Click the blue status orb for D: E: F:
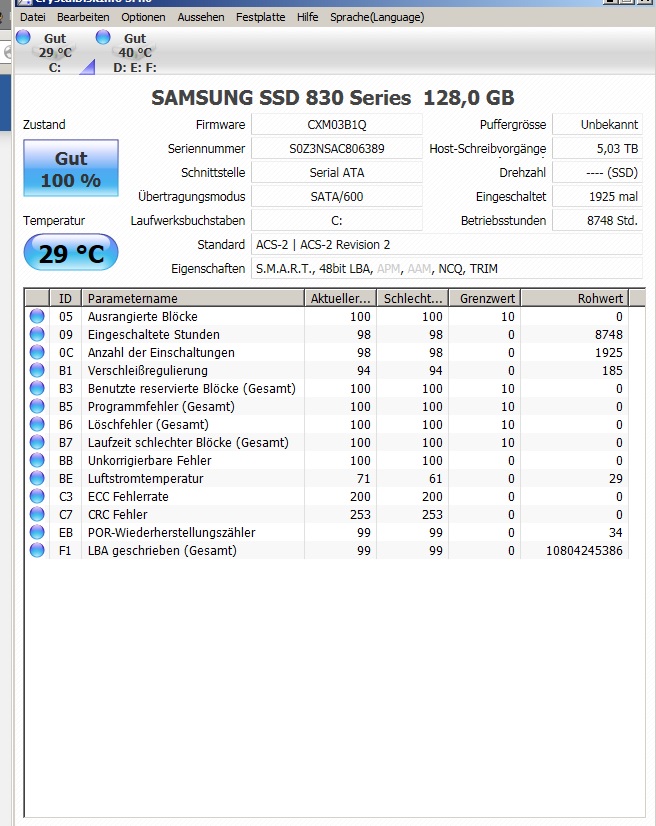The height and width of the screenshot is (826, 656). click(x=103, y=37)
